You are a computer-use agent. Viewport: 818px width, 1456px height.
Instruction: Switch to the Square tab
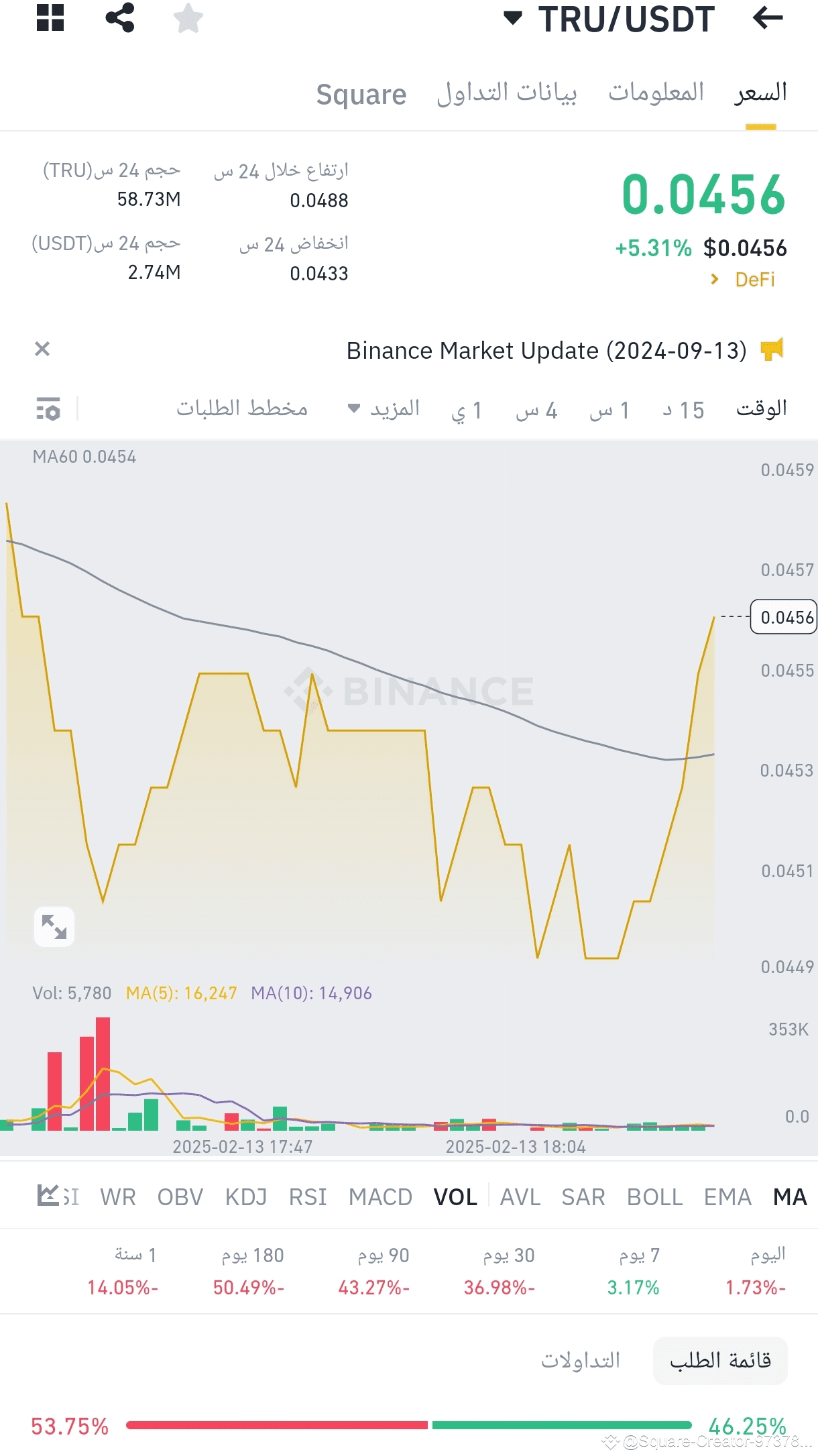click(362, 94)
